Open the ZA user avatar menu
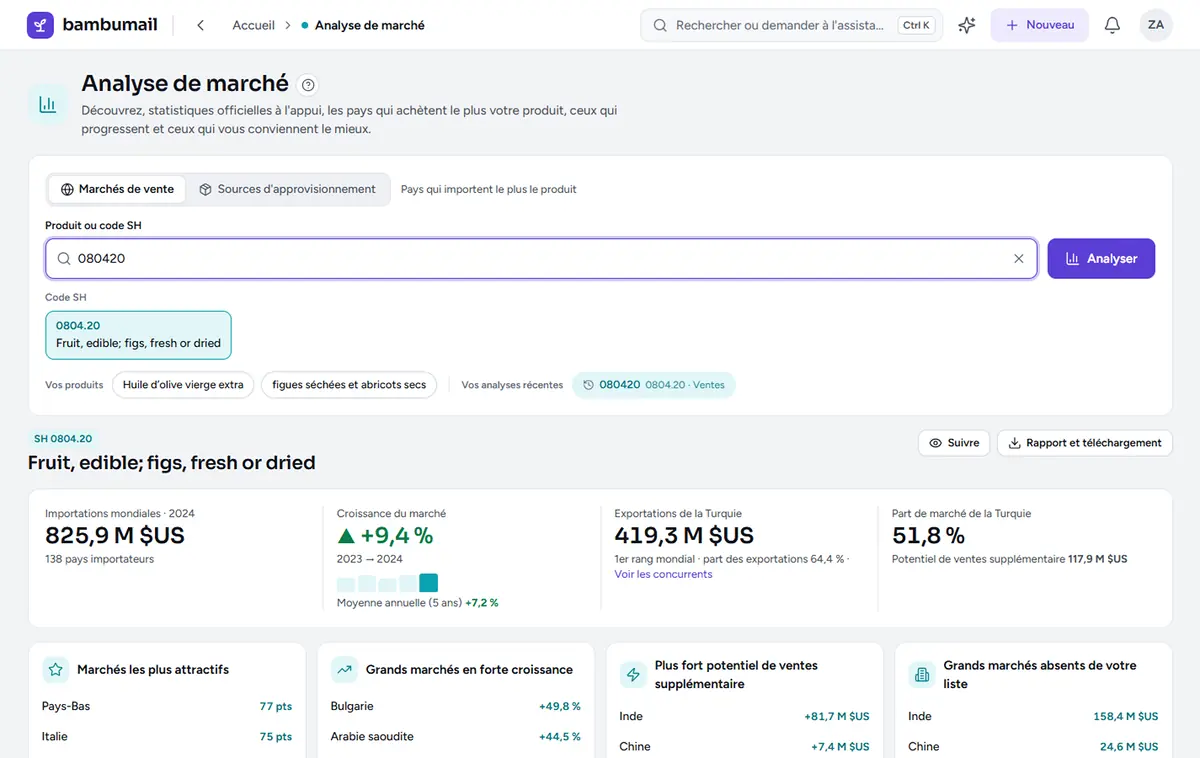Image resolution: width=1200 pixels, height=758 pixels. click(x=1156, y=25)
